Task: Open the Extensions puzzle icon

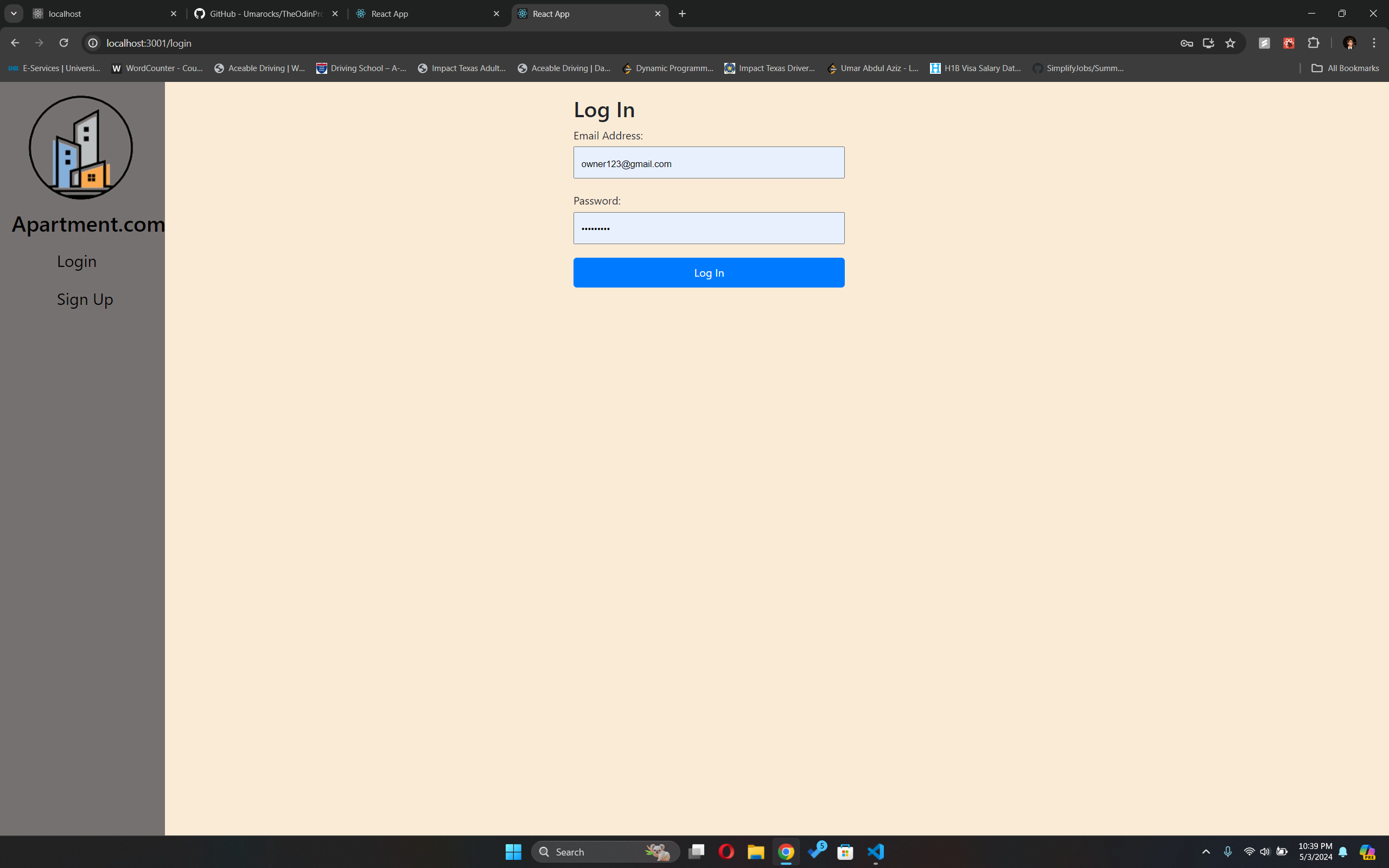Action: [1313, 43]
